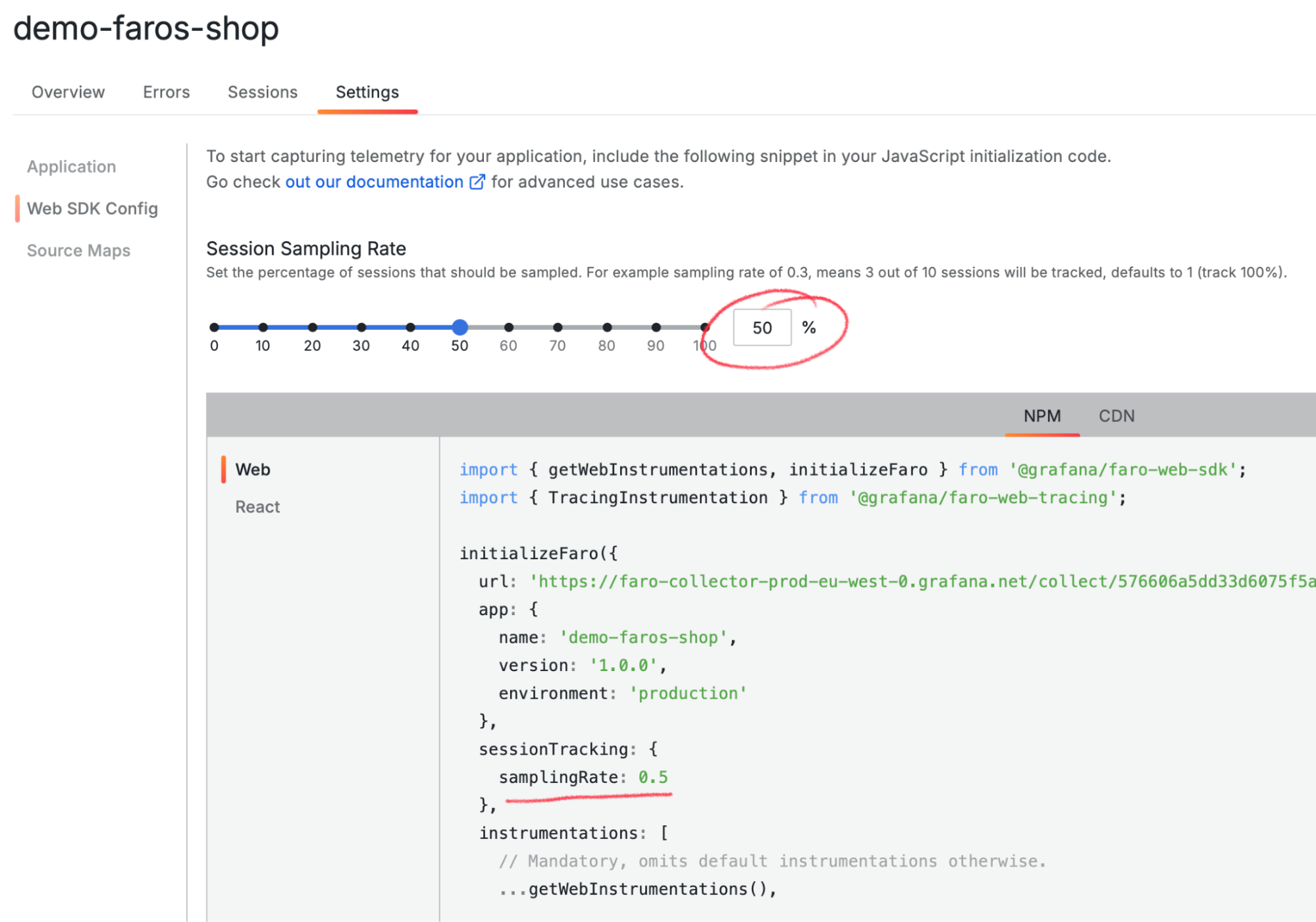Open the Overview tab
Screen dimensions: 1316x922
(x=68, y=92)
